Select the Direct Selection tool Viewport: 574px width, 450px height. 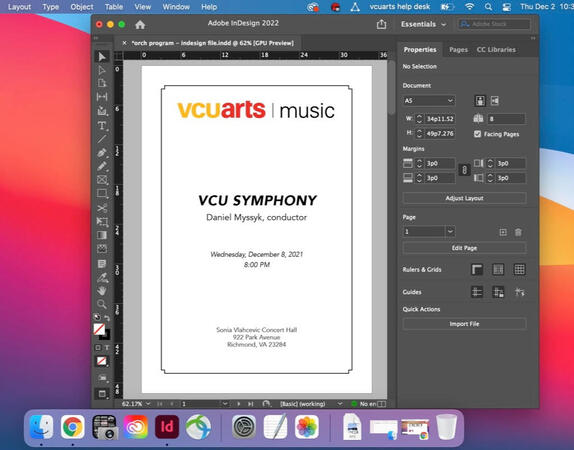coord(102,70)
